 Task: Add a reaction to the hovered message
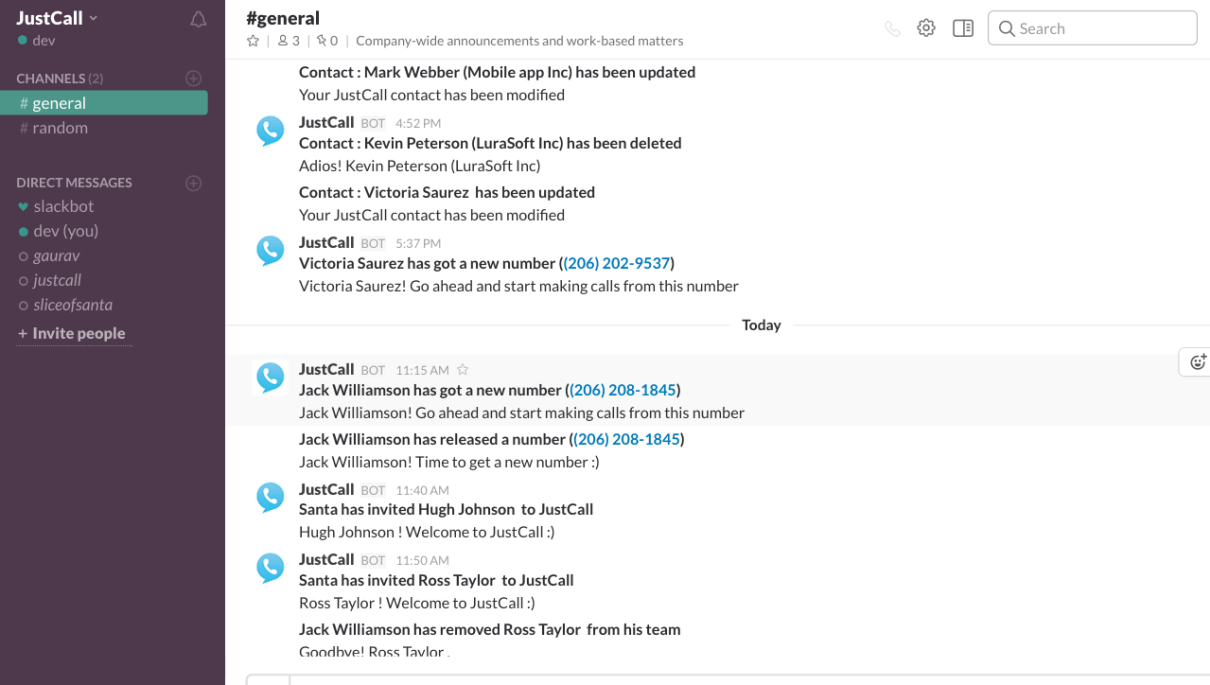[x=1197, y=362]
